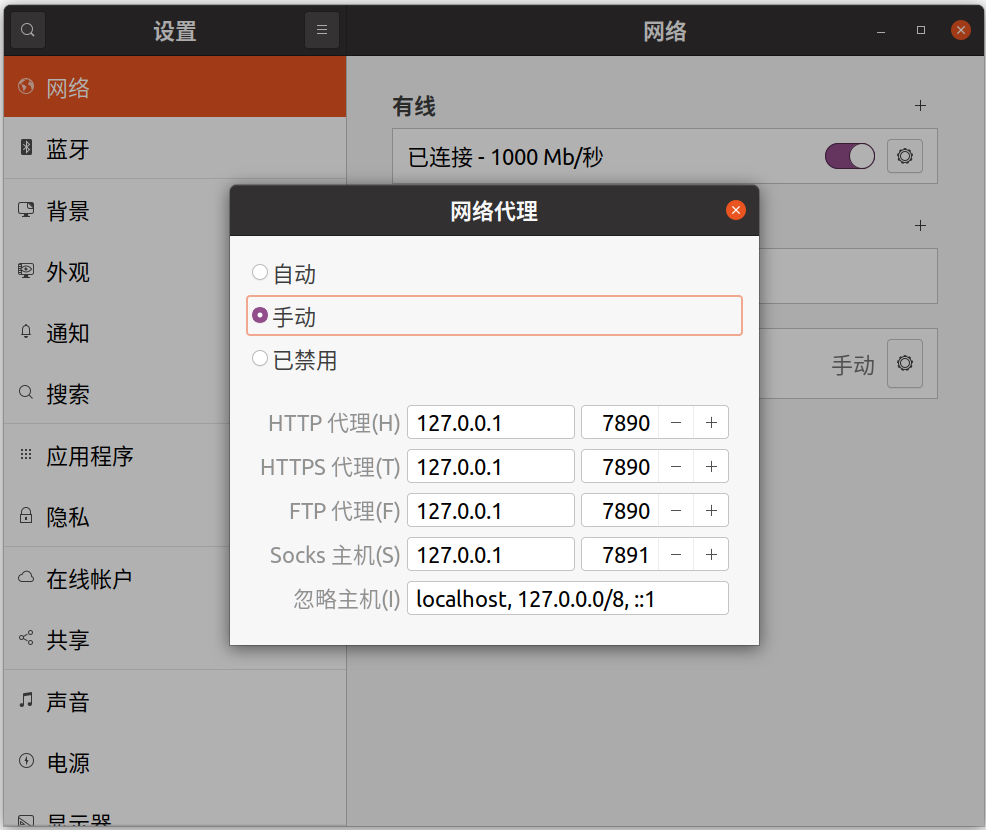Decrease the FTP proxy port number

676,511
